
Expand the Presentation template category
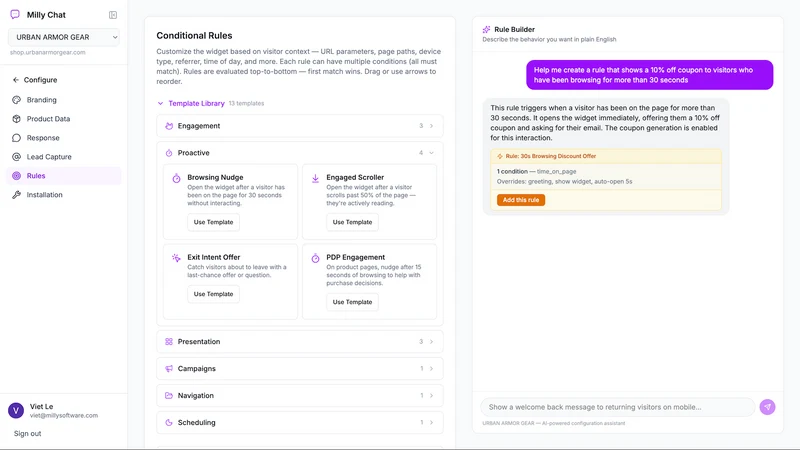(x=300, y=341)
